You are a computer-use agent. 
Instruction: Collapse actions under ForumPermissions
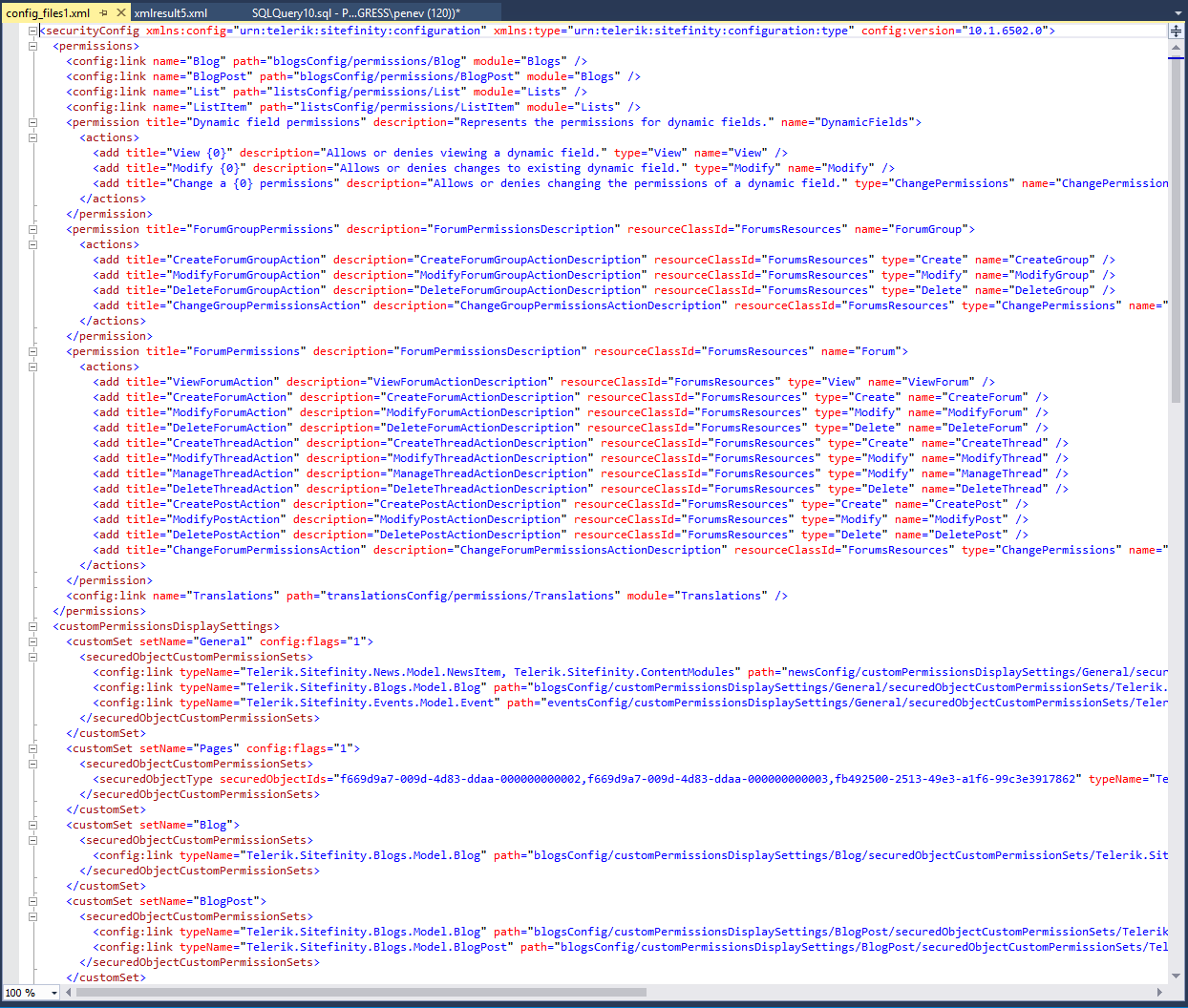pos(32,367)
